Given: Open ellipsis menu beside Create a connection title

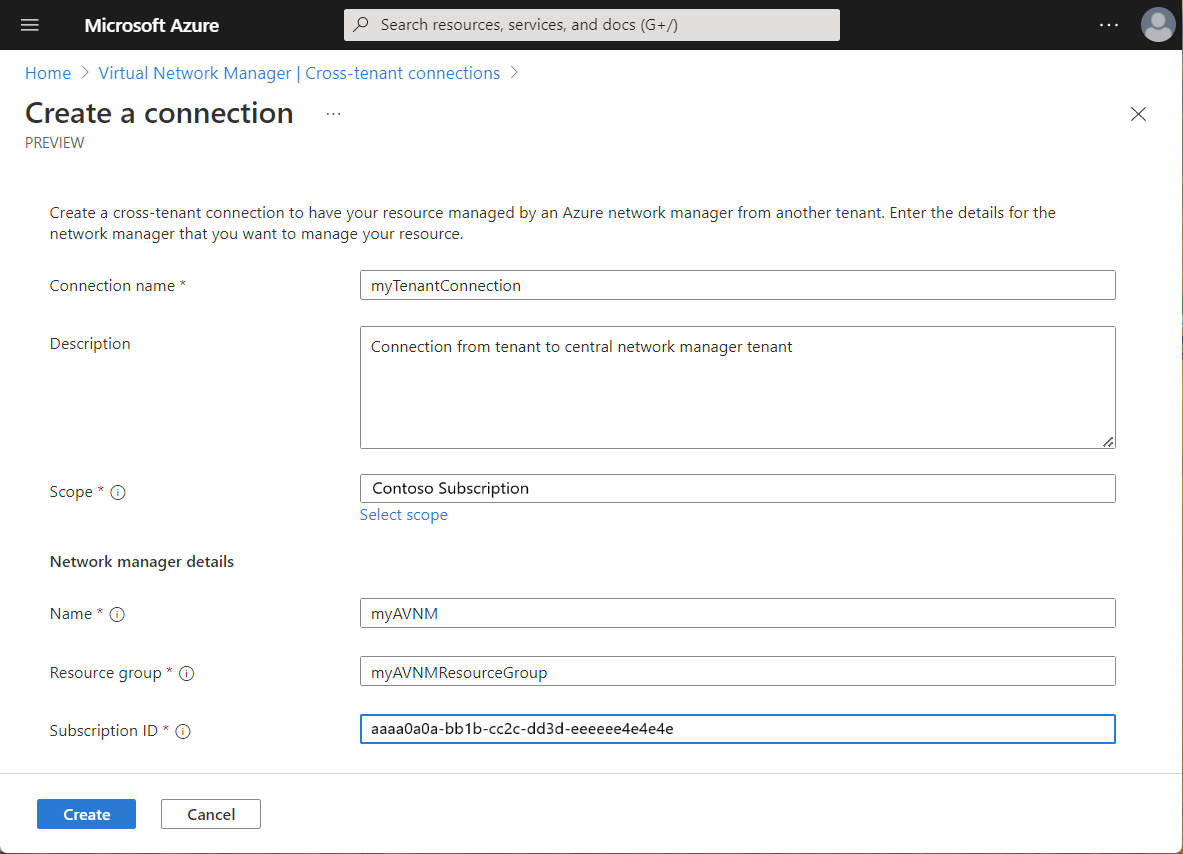Looking at the screenshot, I should 334,114.
